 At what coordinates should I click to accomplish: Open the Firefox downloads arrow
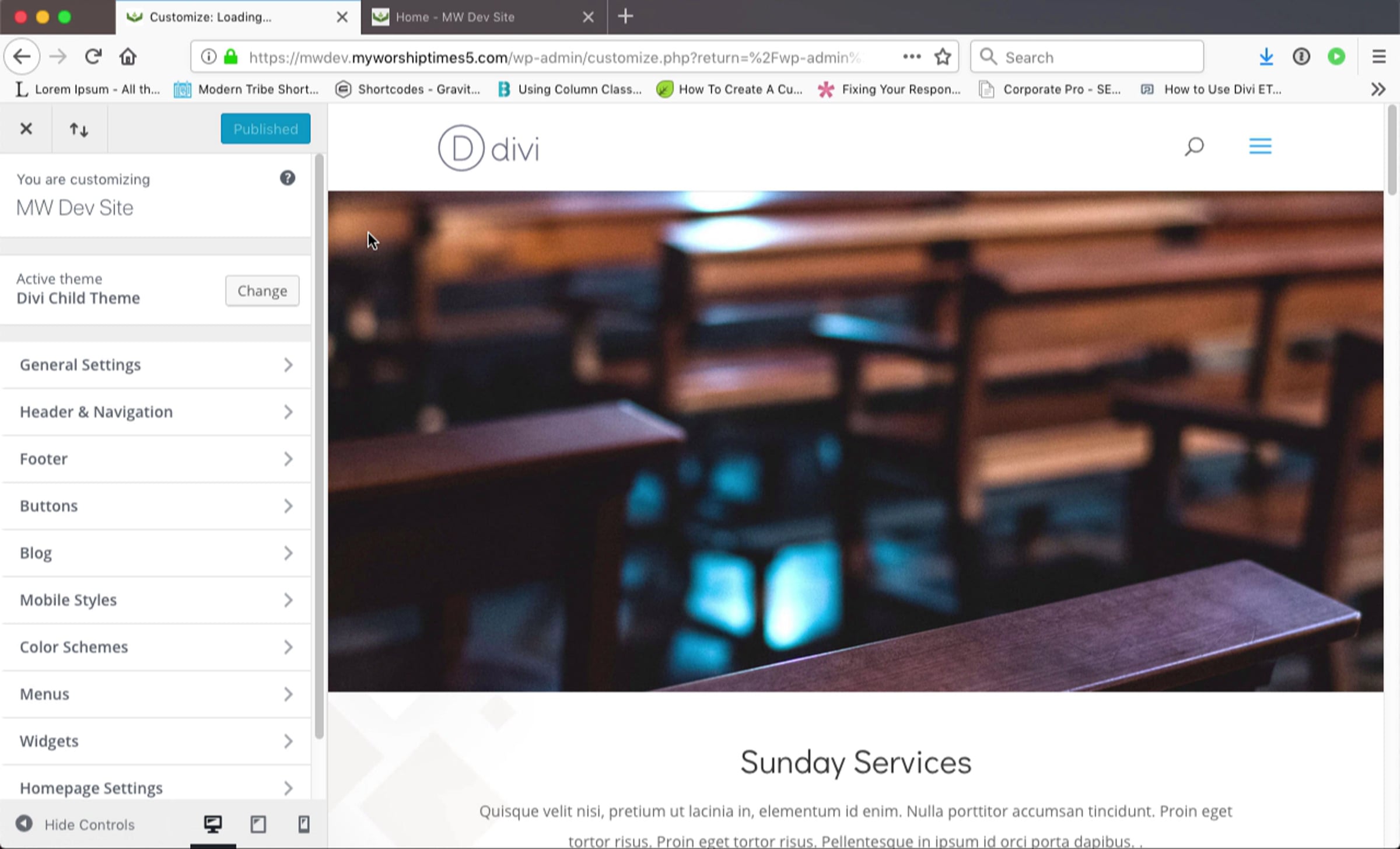click(1266, 57)
